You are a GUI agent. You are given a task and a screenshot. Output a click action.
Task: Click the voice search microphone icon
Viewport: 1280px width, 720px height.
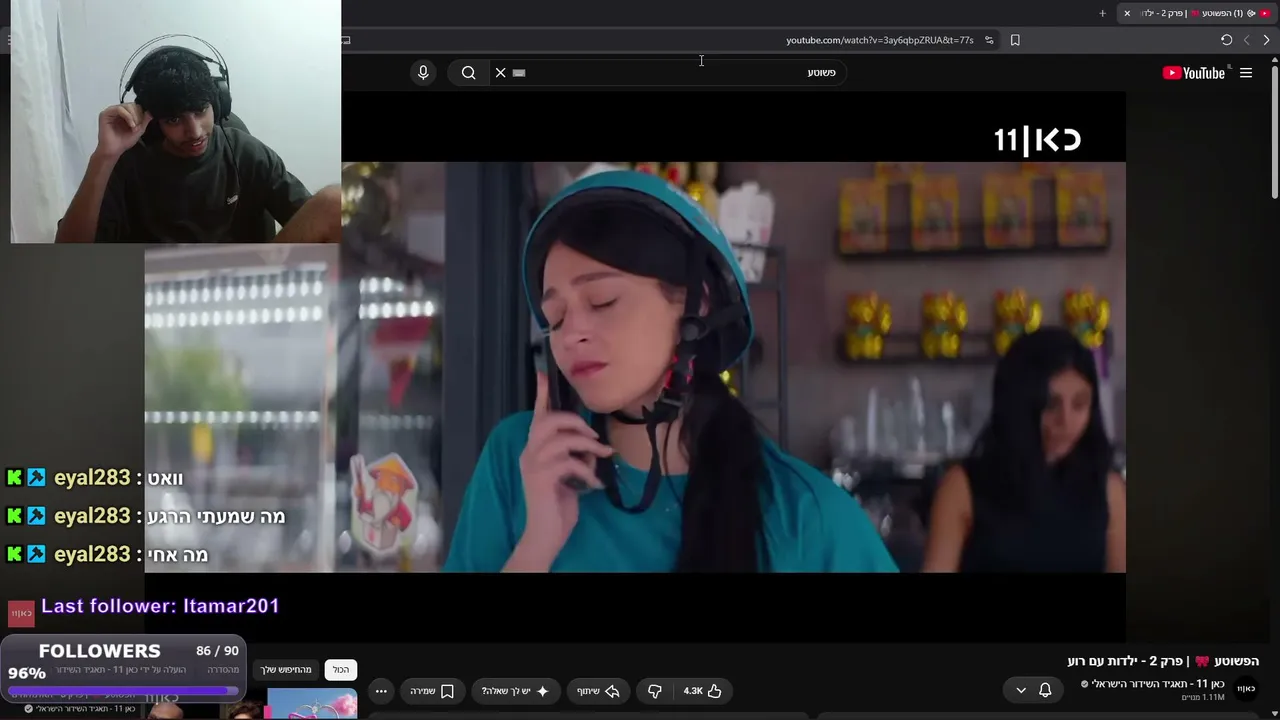click(423, 72)
